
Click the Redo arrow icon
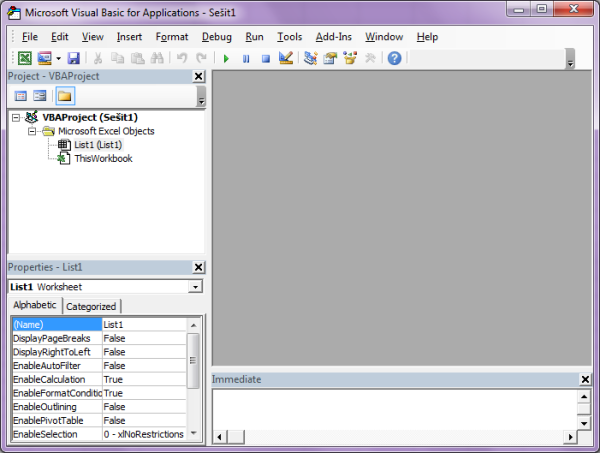point(201,58)
